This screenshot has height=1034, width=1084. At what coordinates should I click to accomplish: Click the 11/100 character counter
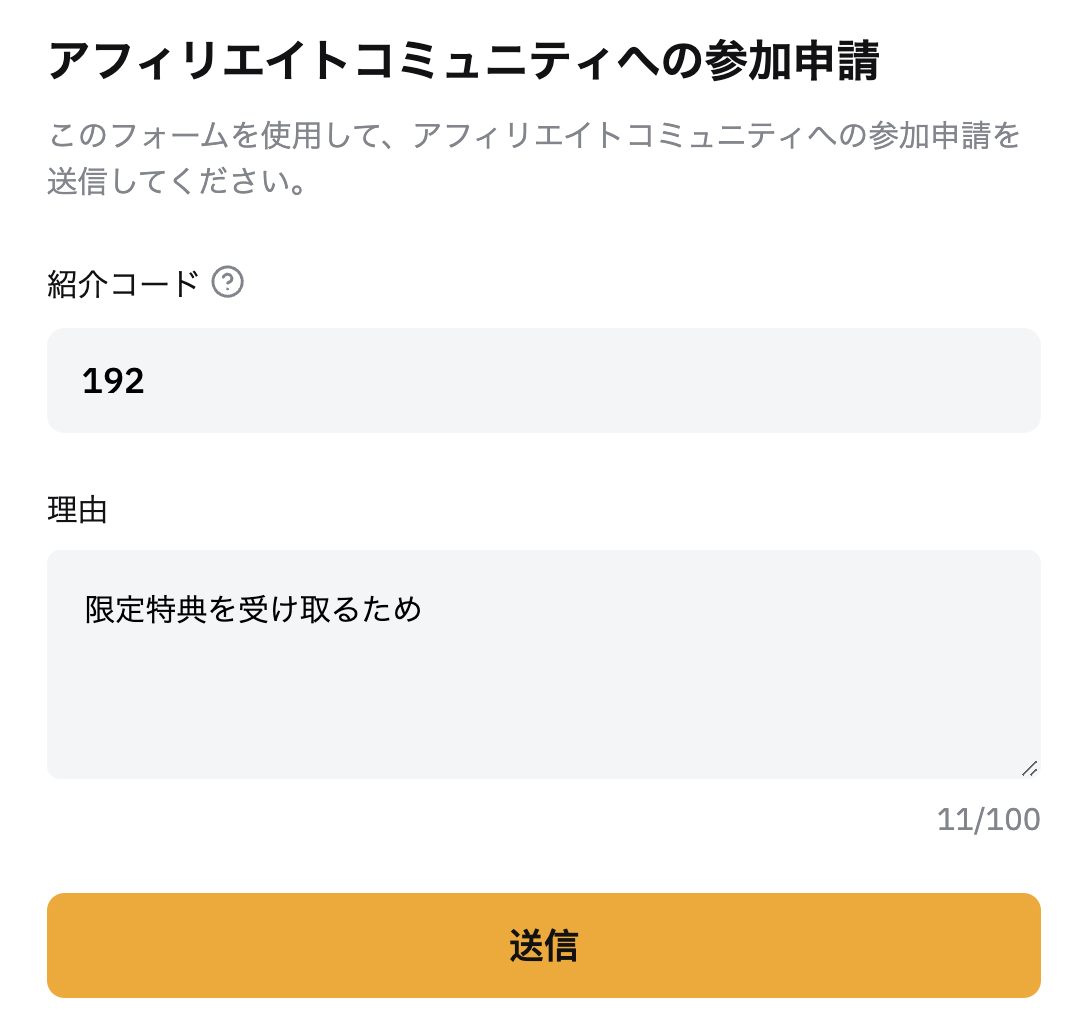988,820
